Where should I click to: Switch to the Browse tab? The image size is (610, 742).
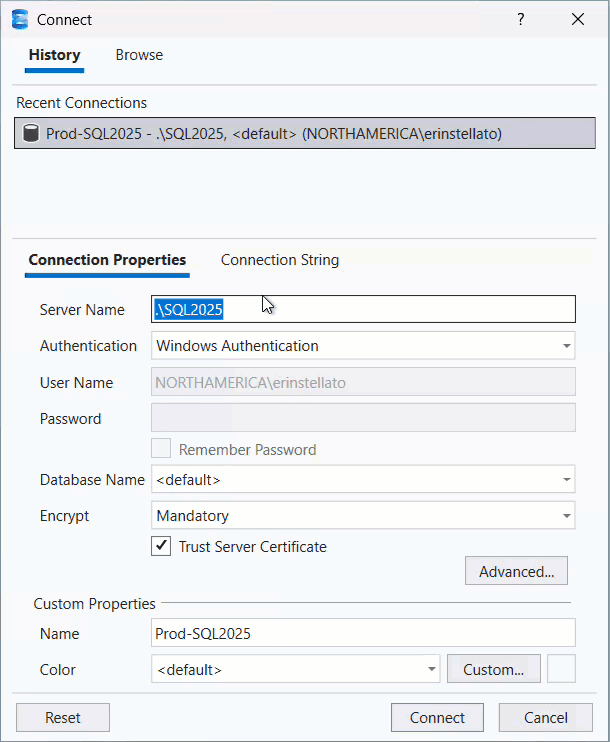pos(139,55)
